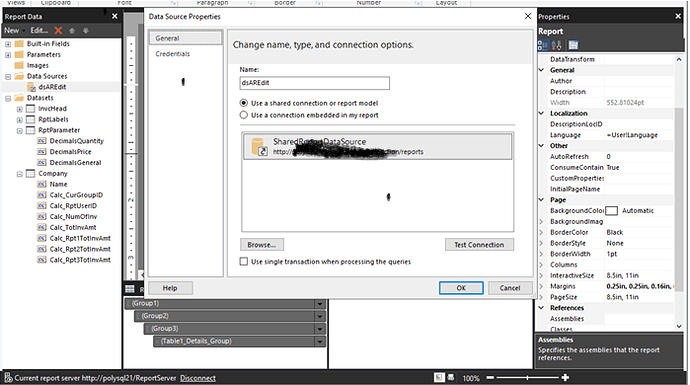
Task: Close the Report Data panel
Action: point(114,16)
